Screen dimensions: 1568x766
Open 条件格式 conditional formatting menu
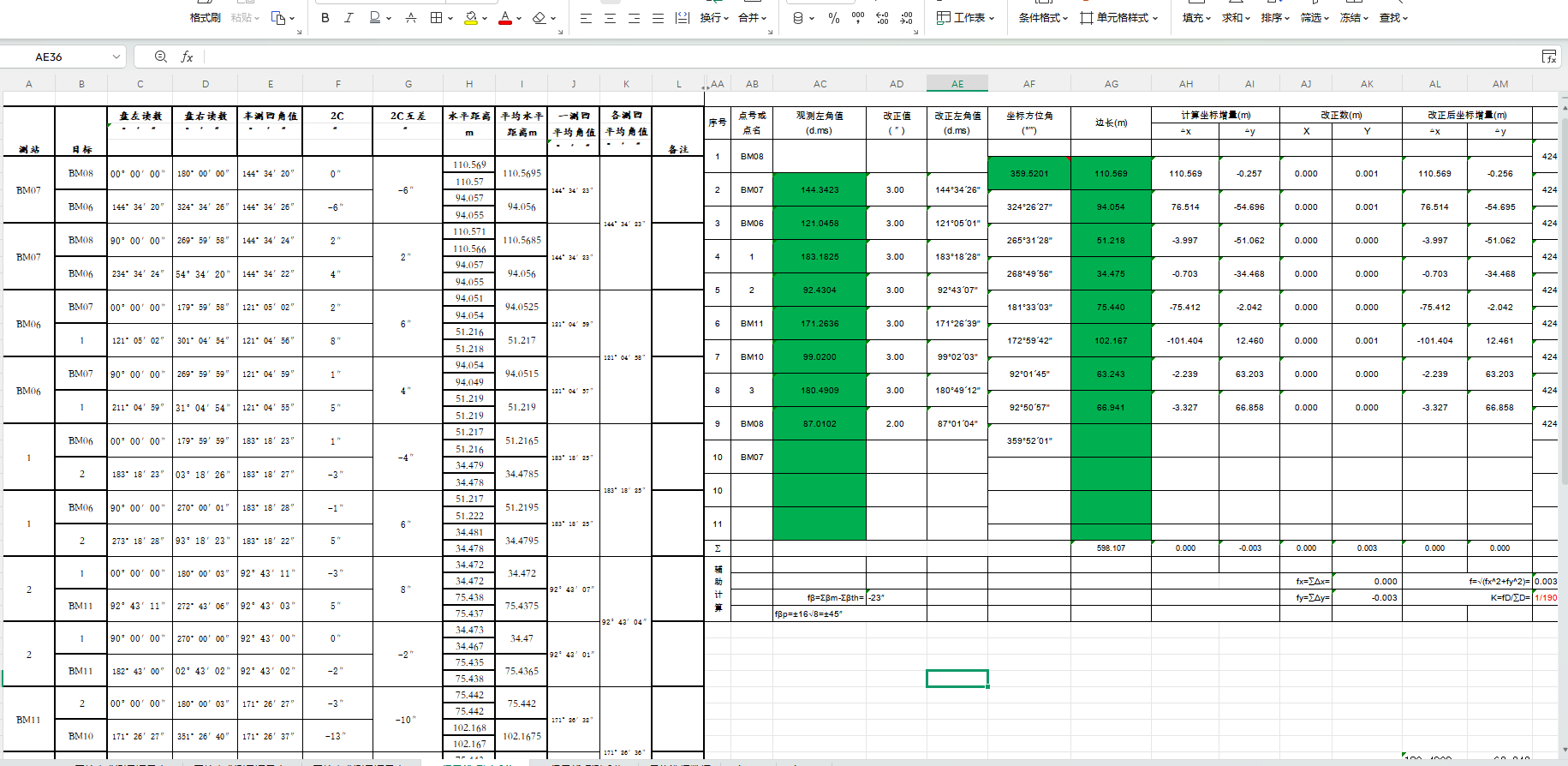1043,18
